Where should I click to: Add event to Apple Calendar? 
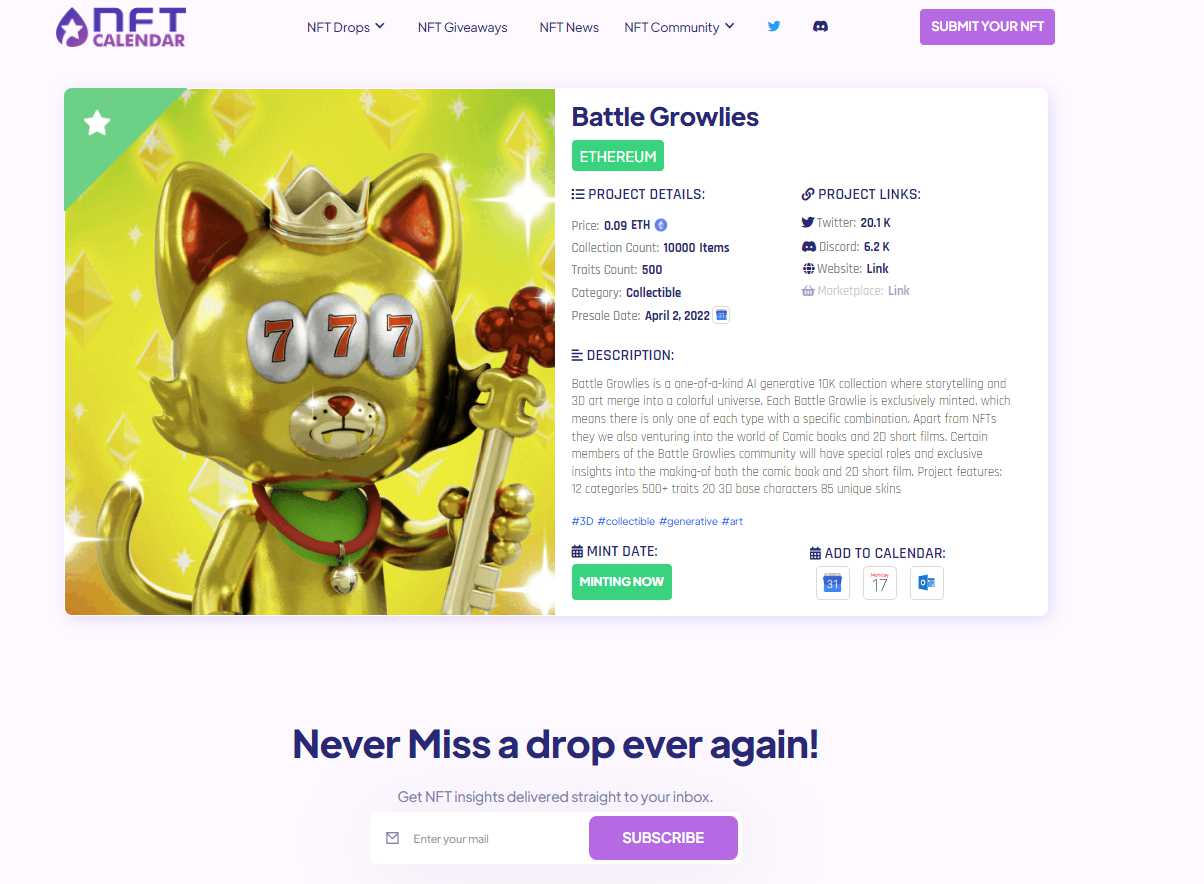pos(880,583)
